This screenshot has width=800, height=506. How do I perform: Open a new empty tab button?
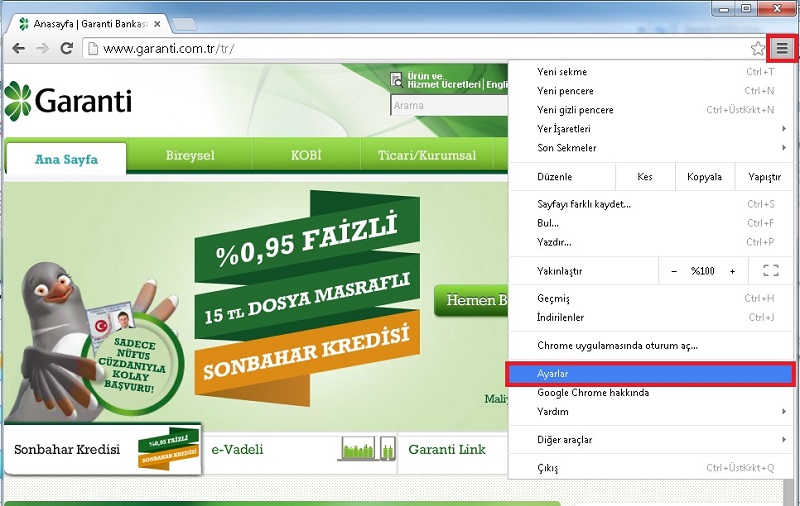click(x=184, y=23)
